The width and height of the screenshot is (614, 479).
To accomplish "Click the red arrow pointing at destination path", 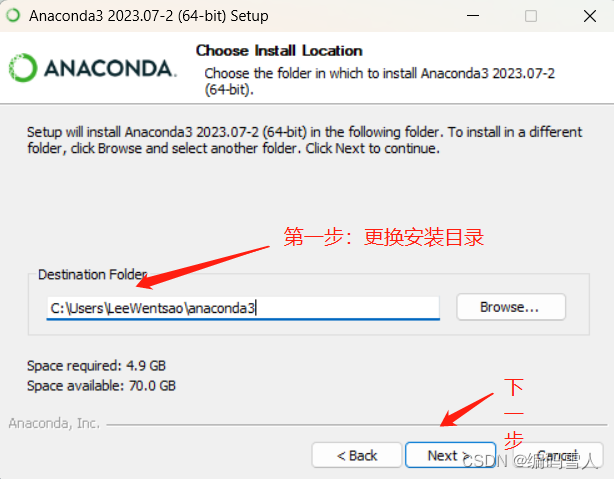I will point(202,267).
